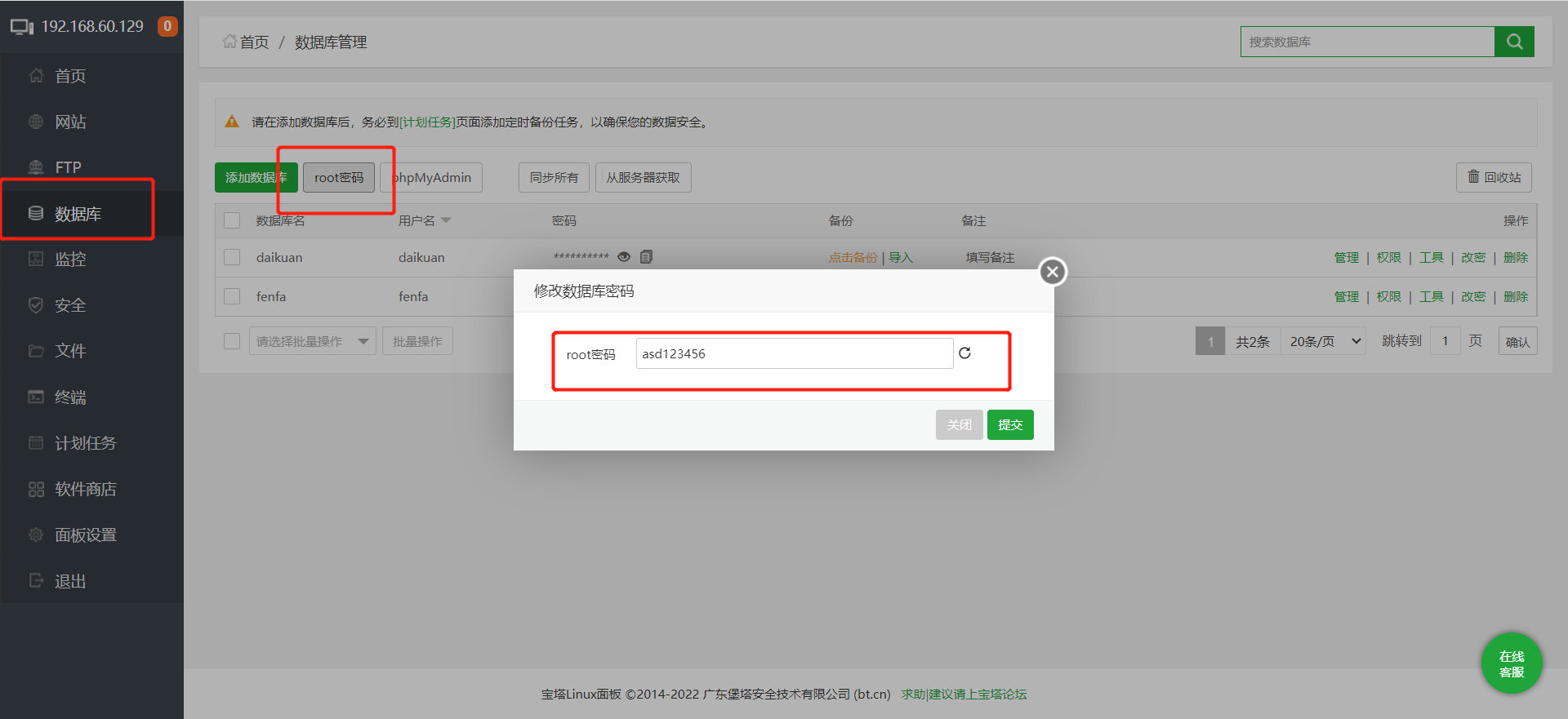Check the fenfa row checkbox

[232, 296]
